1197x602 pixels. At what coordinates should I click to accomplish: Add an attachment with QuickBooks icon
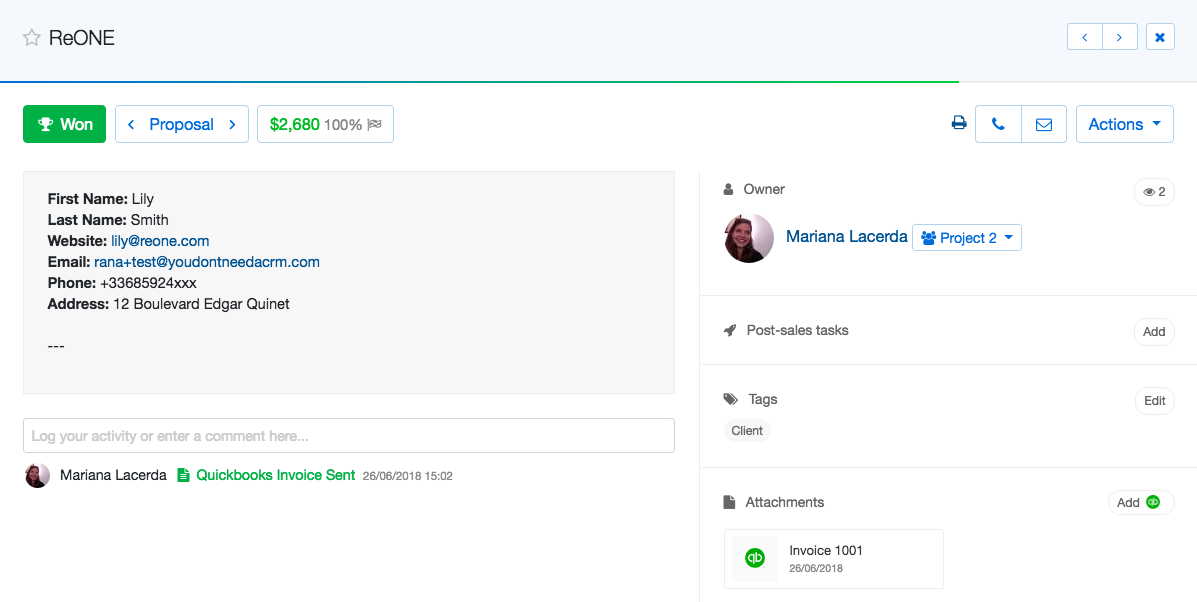1140,503
